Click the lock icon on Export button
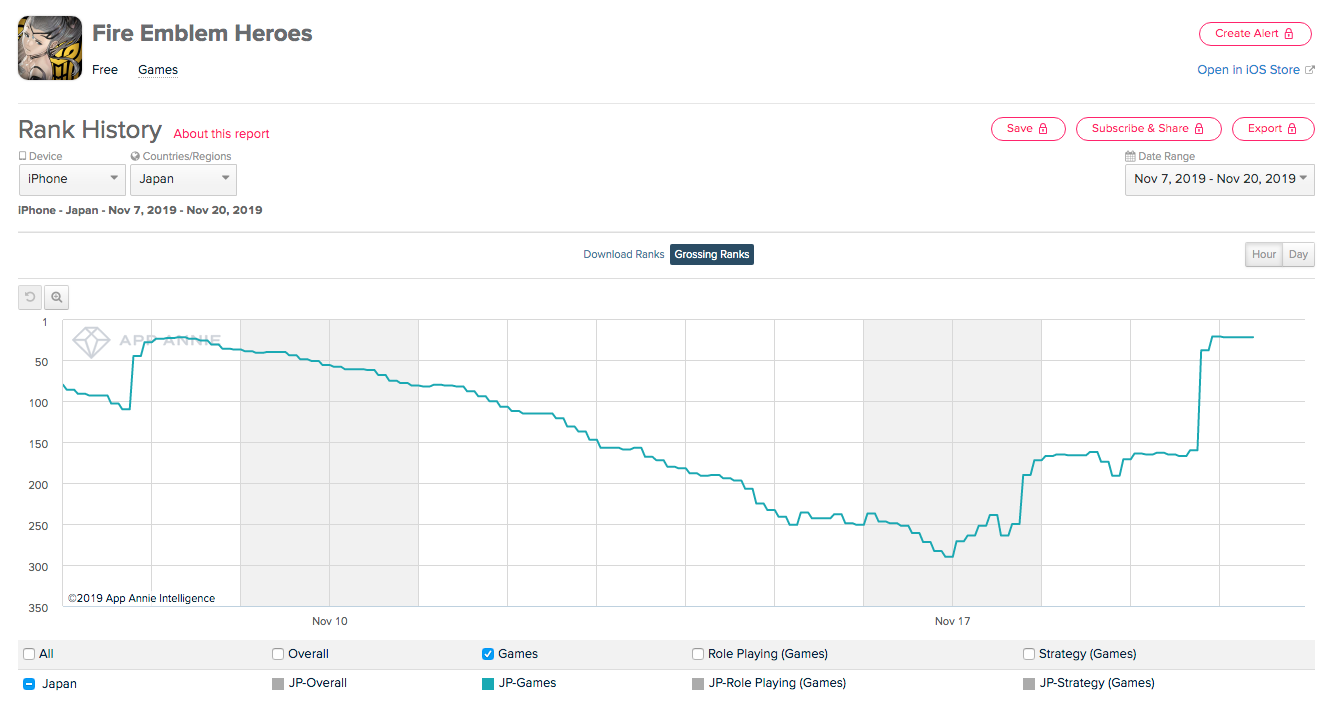This screenshot has width=1333, height=723. (x=1293, y=129)
